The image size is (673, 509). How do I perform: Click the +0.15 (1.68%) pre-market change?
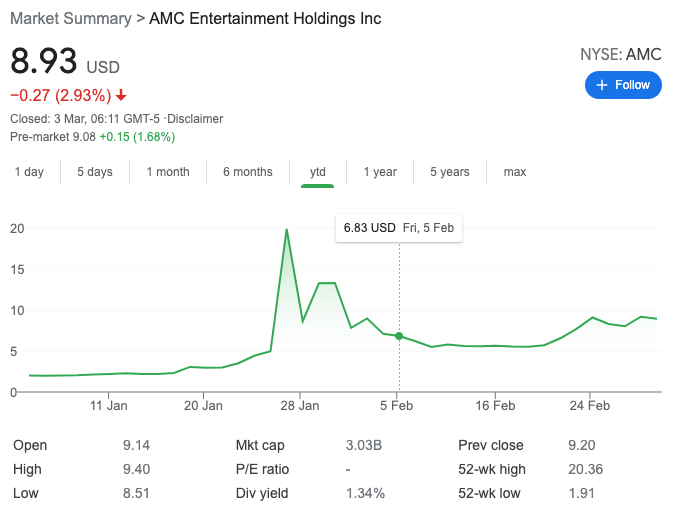point(137,137)
